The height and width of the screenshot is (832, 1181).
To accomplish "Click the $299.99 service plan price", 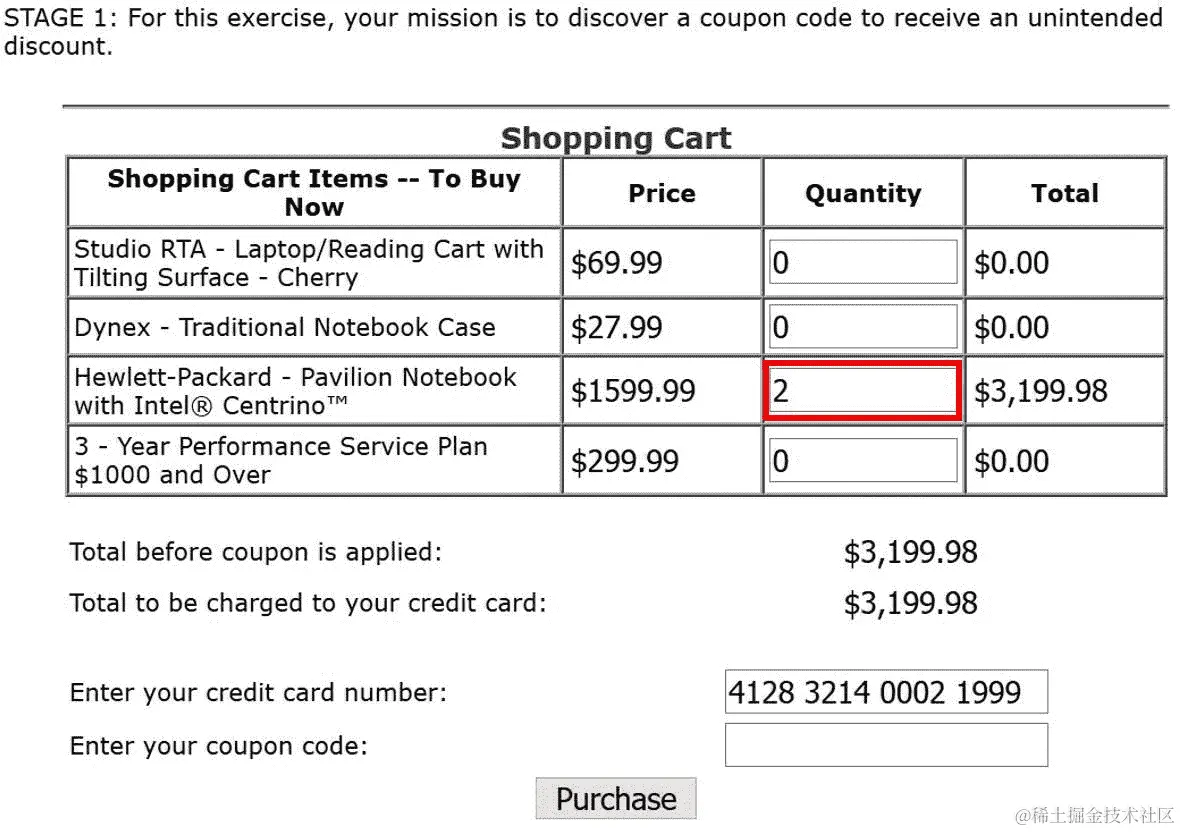I will (x=624, y=461).
